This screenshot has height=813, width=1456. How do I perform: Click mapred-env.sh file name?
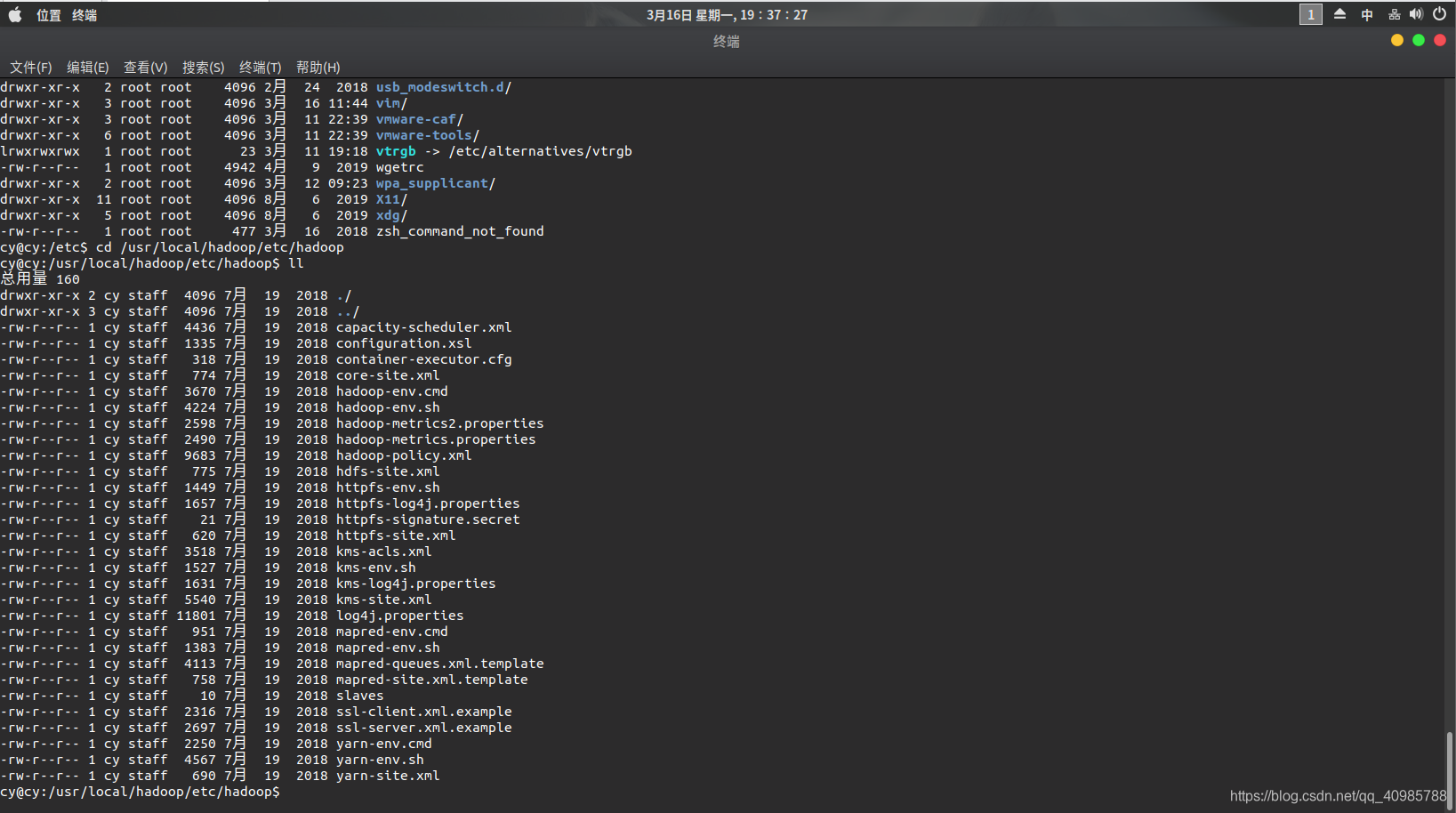coord(388,648)
